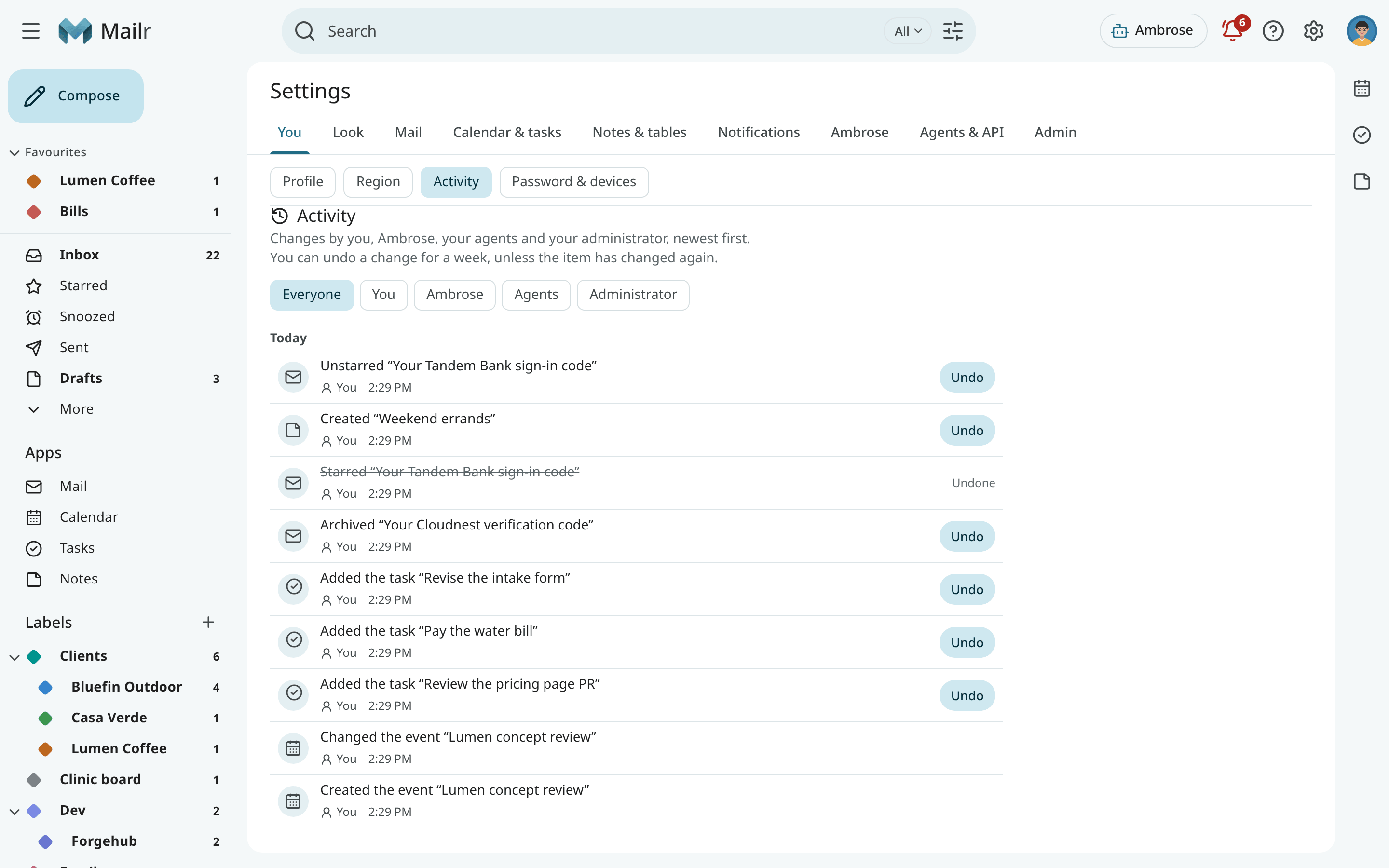The width and height of the screenshot is (1389, 868).
Task: Select the Region sub-tab
Action: [378, 182]
